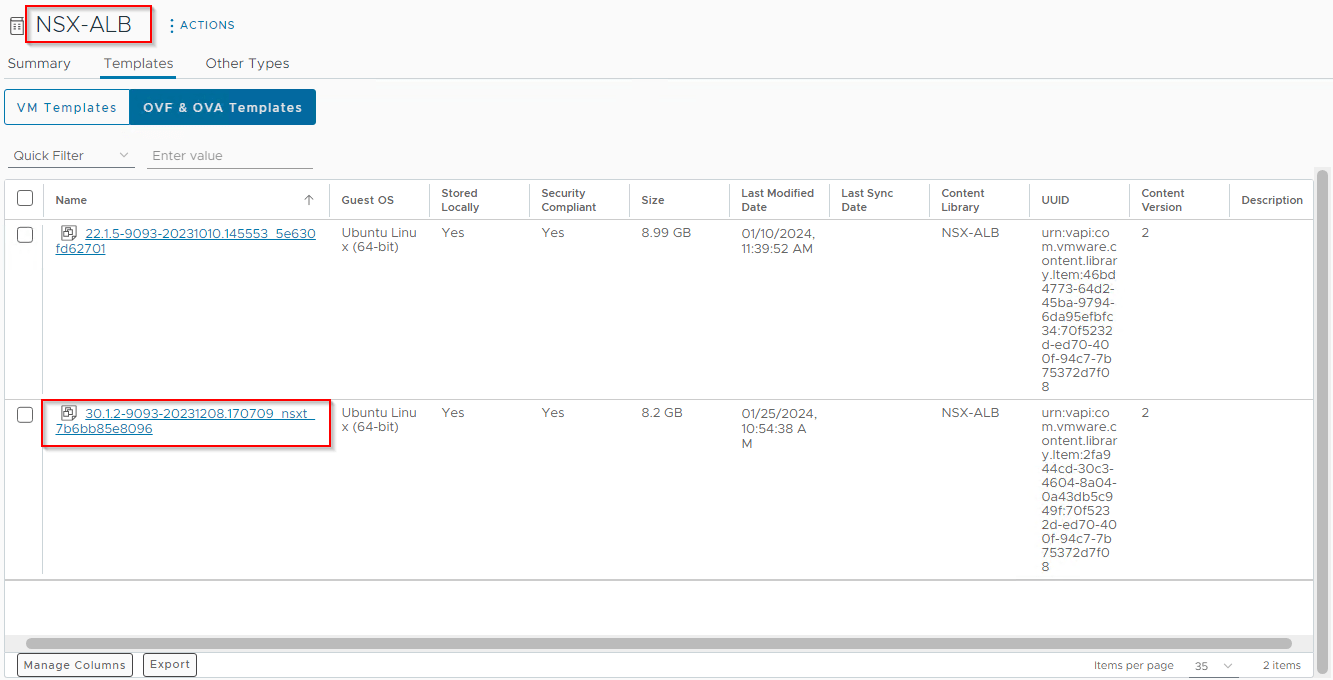Click the template icon for 30.1.2-9093 item
Viewport: 1333px width, 680px height.
point(69,413)
